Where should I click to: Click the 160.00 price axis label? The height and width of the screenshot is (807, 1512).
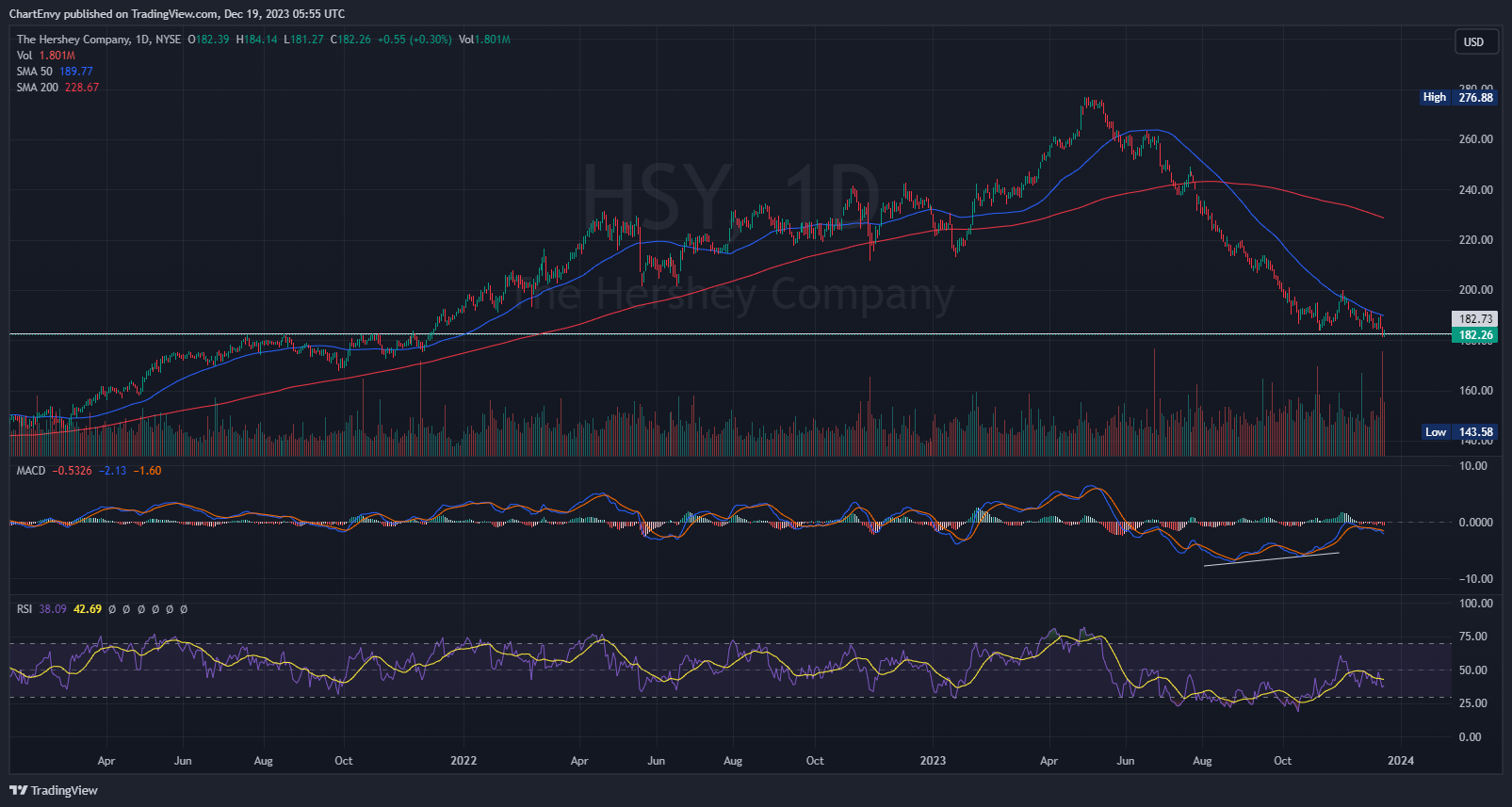(1475, 391)
